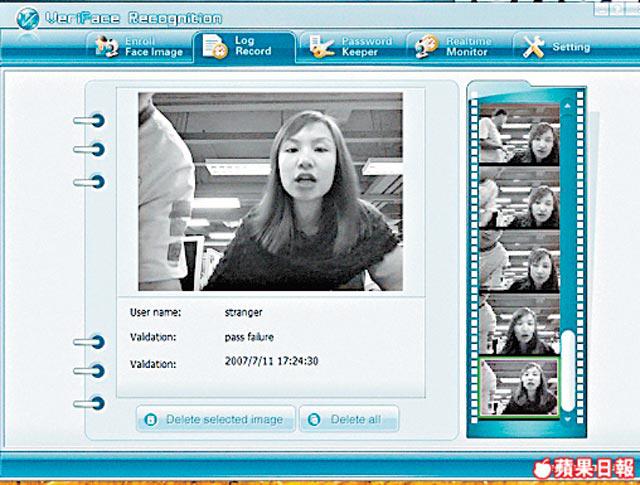Select the first thumbnail in the filmstrip
Viewport: 640px width, 485px height.
coord(519,134)
